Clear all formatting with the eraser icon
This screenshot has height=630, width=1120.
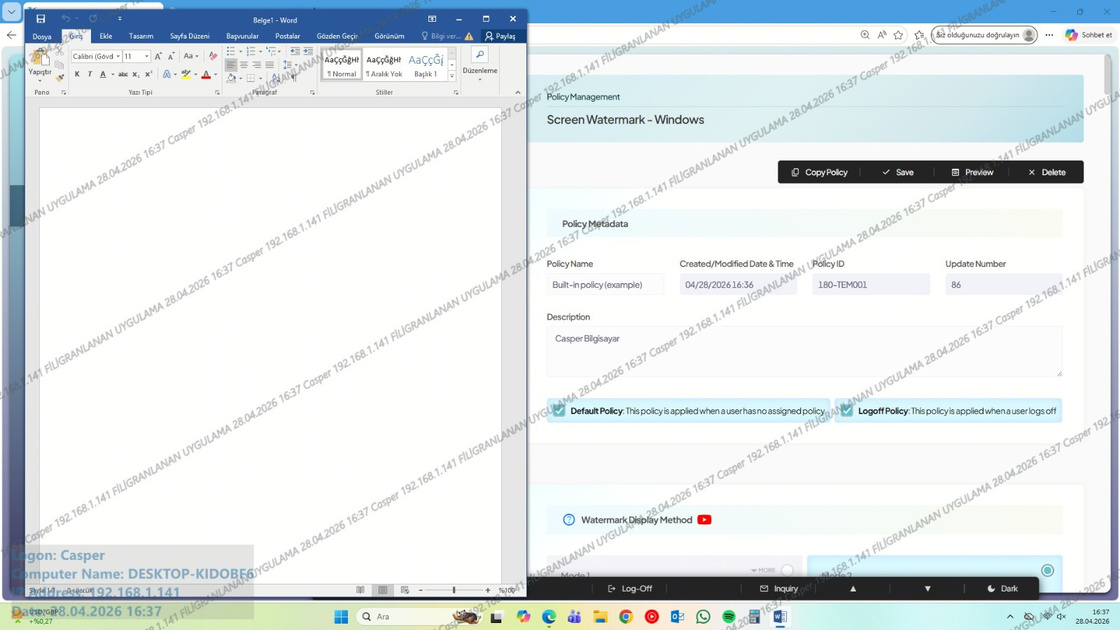[x=213, y=56]
